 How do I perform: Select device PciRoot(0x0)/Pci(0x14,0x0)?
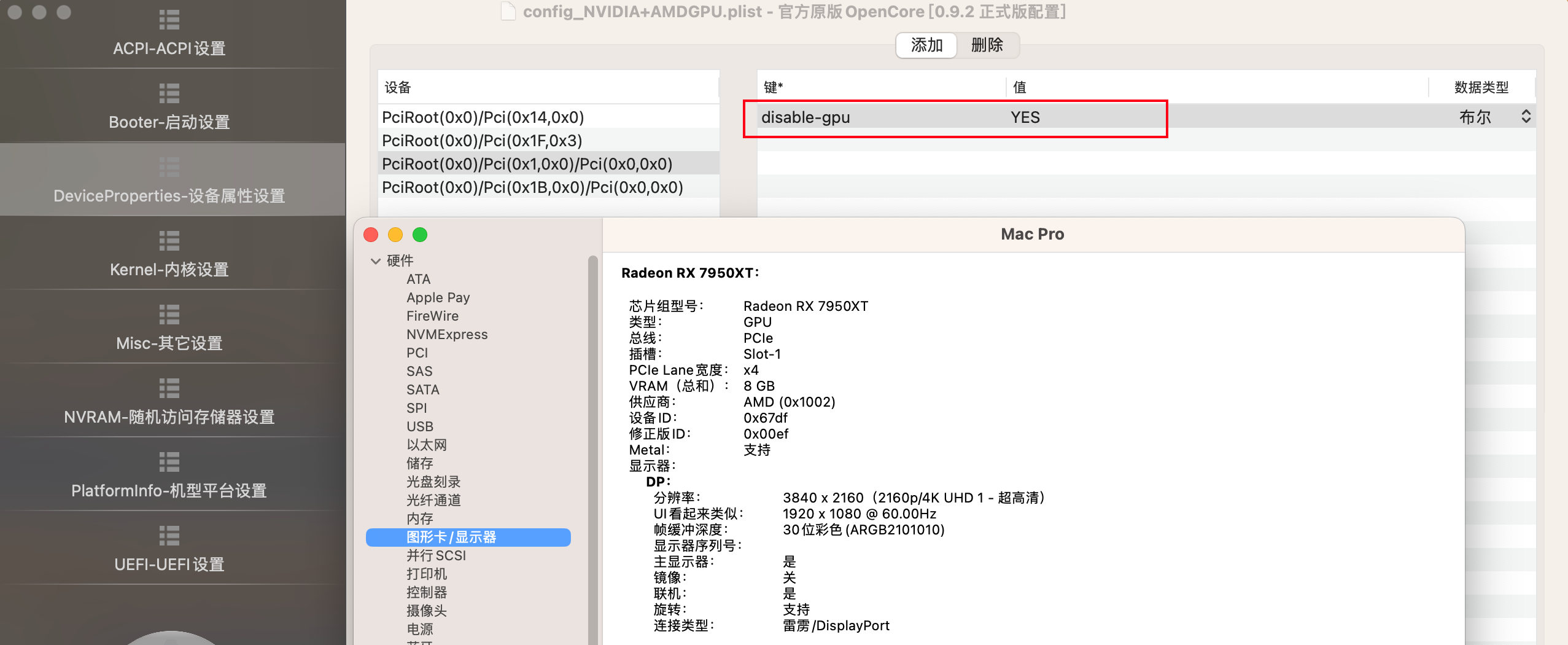point(548,117)
